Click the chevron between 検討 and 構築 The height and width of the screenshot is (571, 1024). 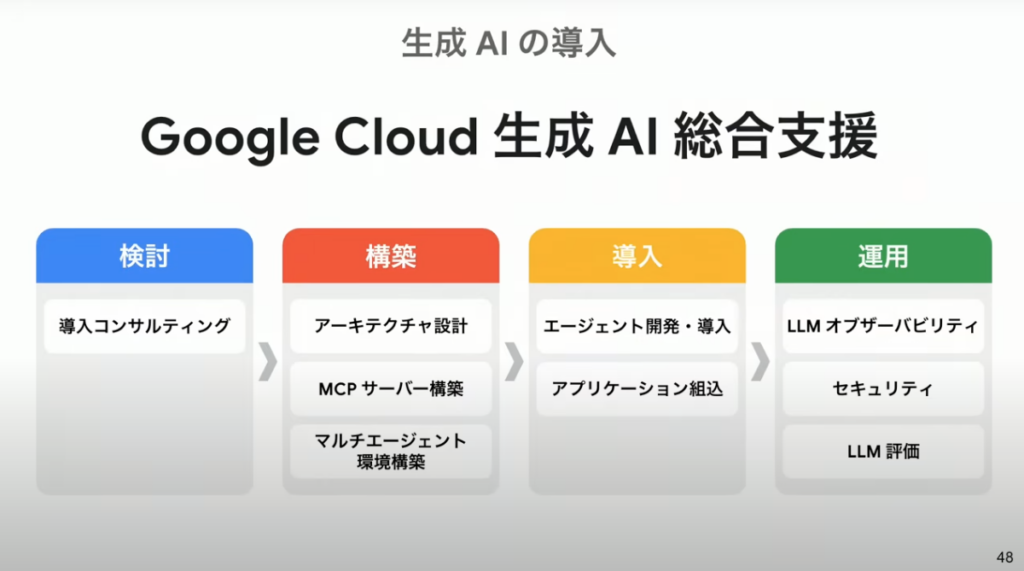click(x=267, y=363)
